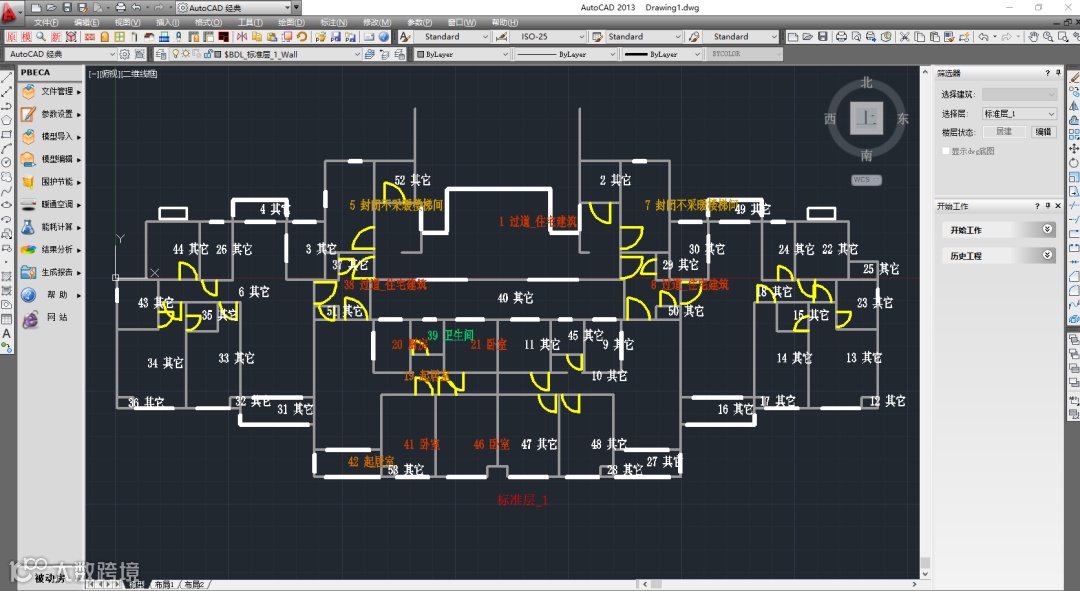Click the drawing area vertical scrollbar up arrow

[925, 72]
